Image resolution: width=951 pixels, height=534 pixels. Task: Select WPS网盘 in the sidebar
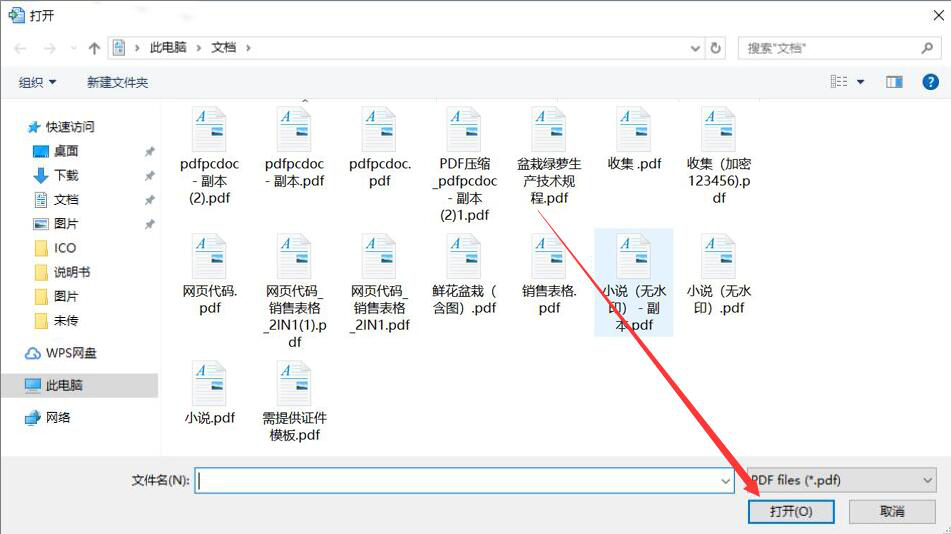61,353
